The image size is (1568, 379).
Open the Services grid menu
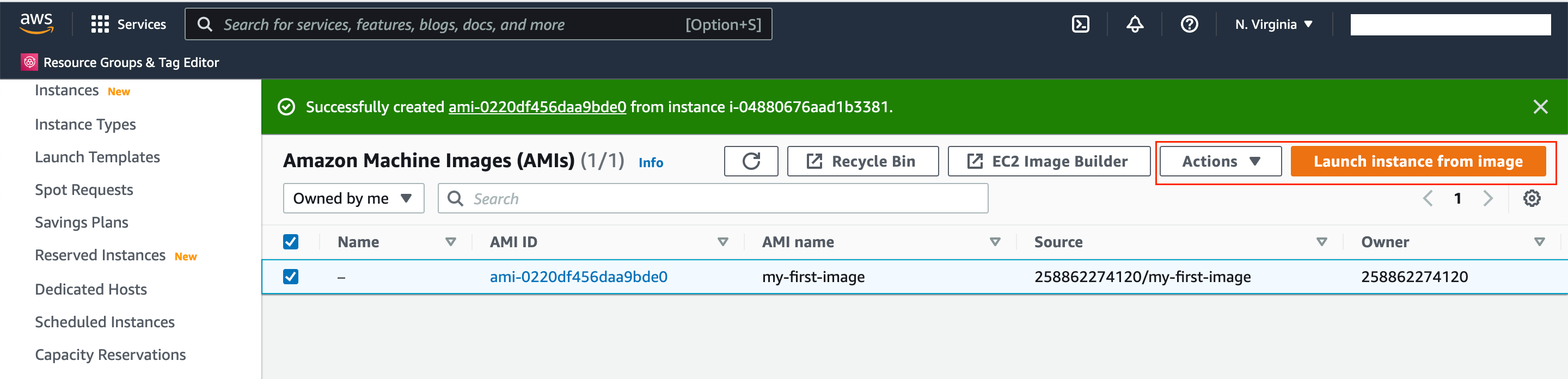click(x=128, y=25)
